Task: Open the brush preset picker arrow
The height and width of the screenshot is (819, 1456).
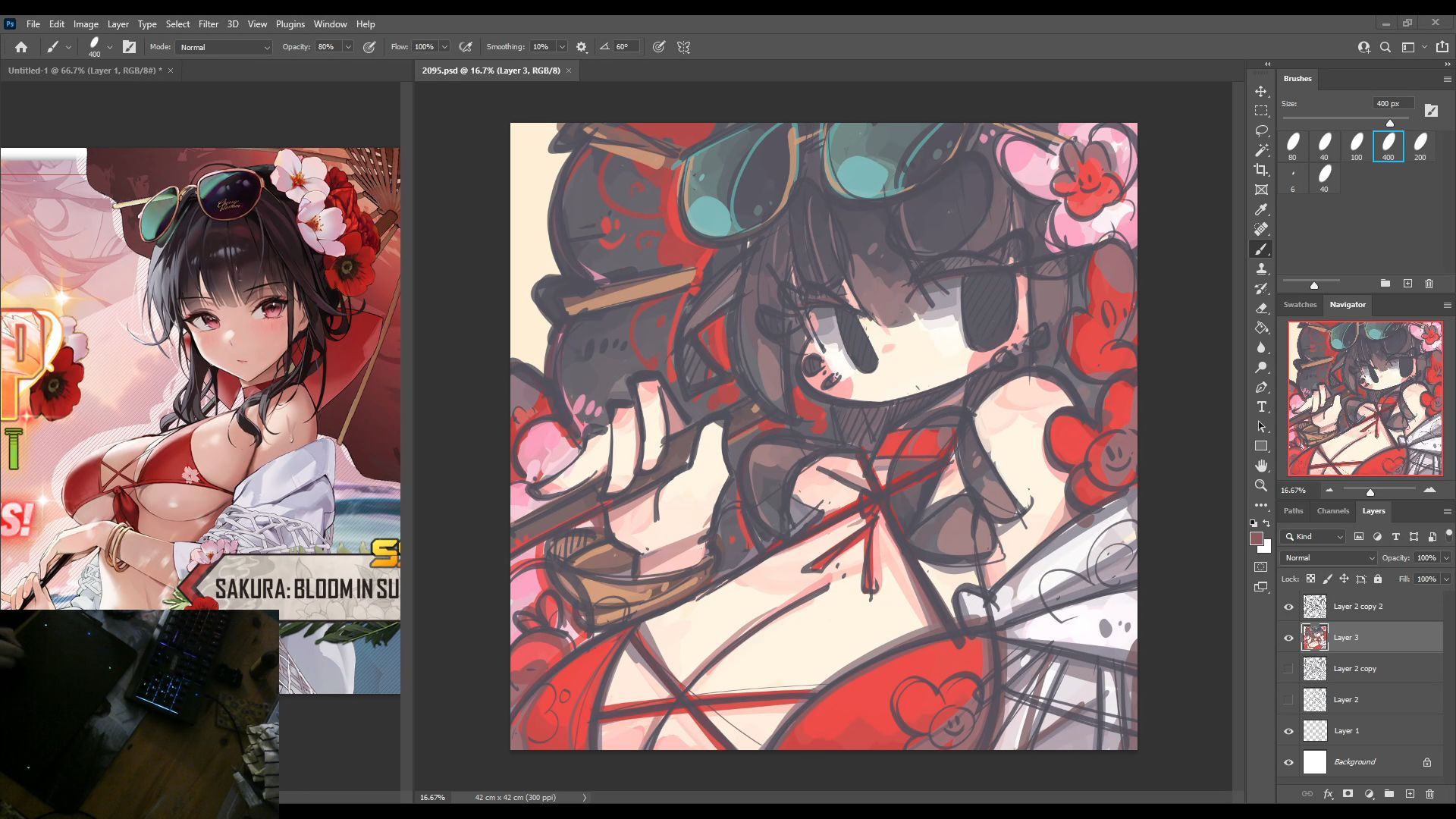Action: coord(110,47)
